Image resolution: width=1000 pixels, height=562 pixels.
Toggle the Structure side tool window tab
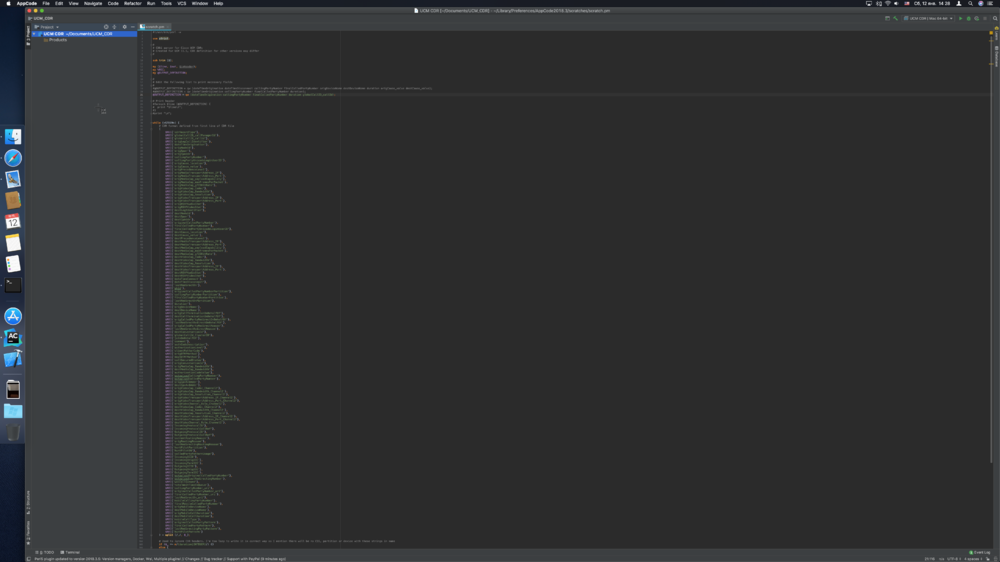pyautogui.click(x=28, y=503)
